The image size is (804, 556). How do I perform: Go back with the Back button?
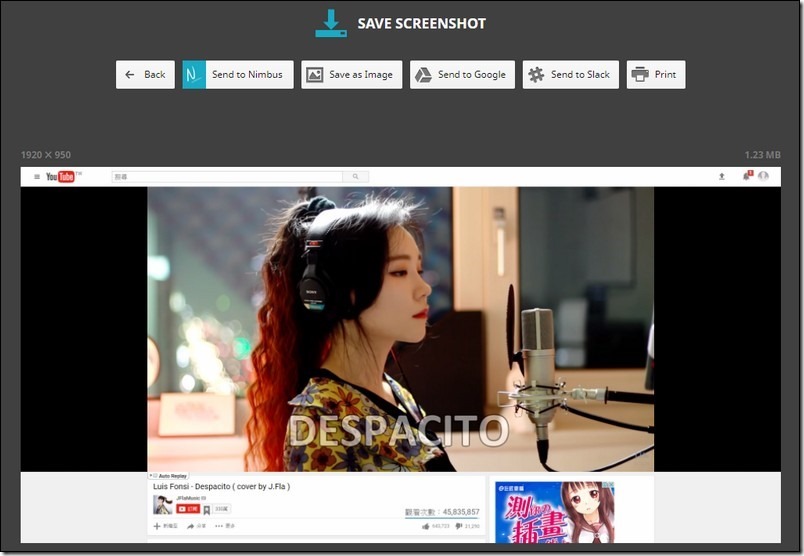[x=145, y=74]
